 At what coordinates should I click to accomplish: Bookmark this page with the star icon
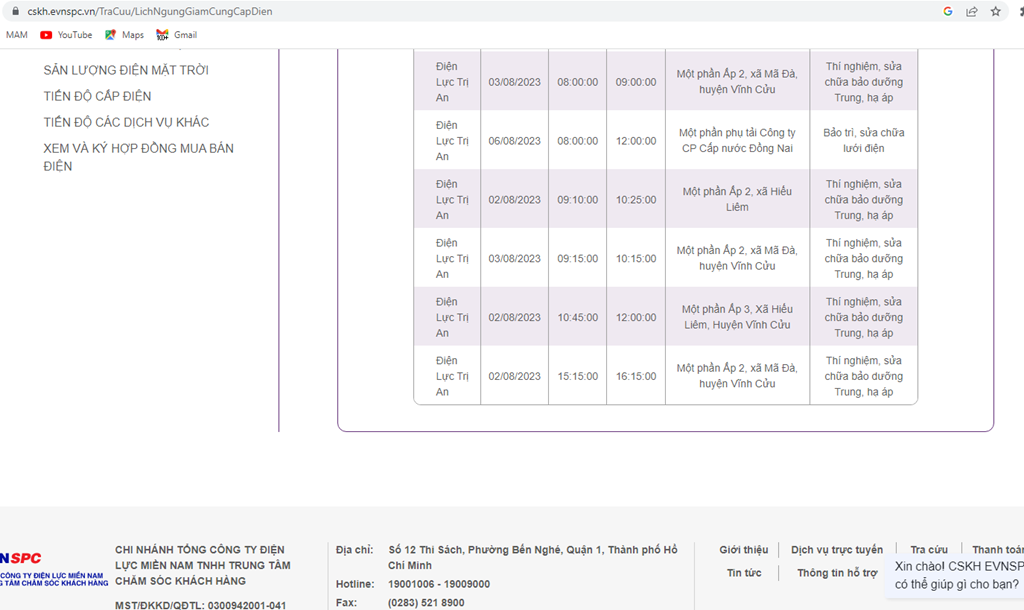pos(995,11)
